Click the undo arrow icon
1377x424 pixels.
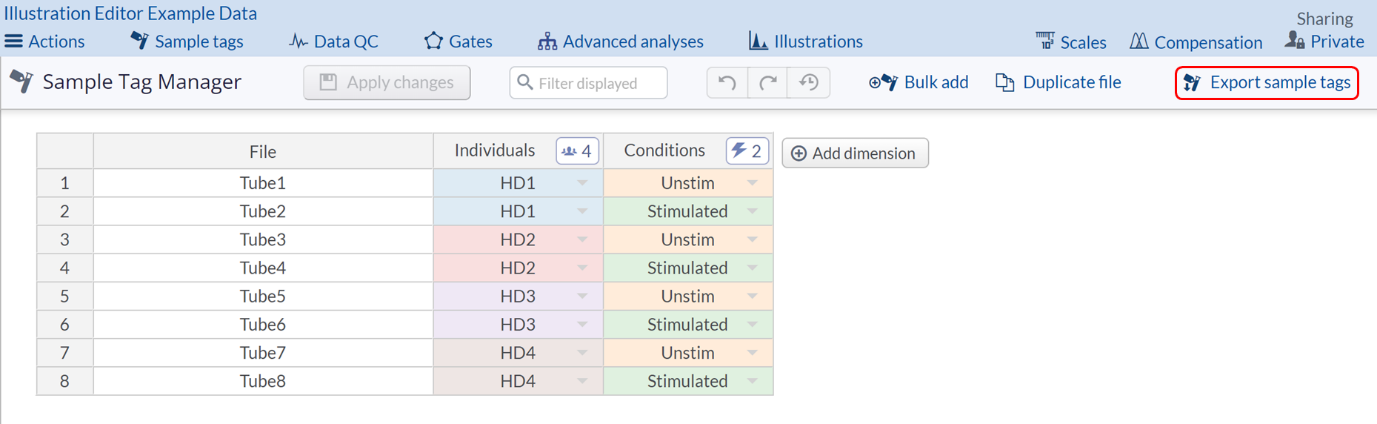click(727, 83)
